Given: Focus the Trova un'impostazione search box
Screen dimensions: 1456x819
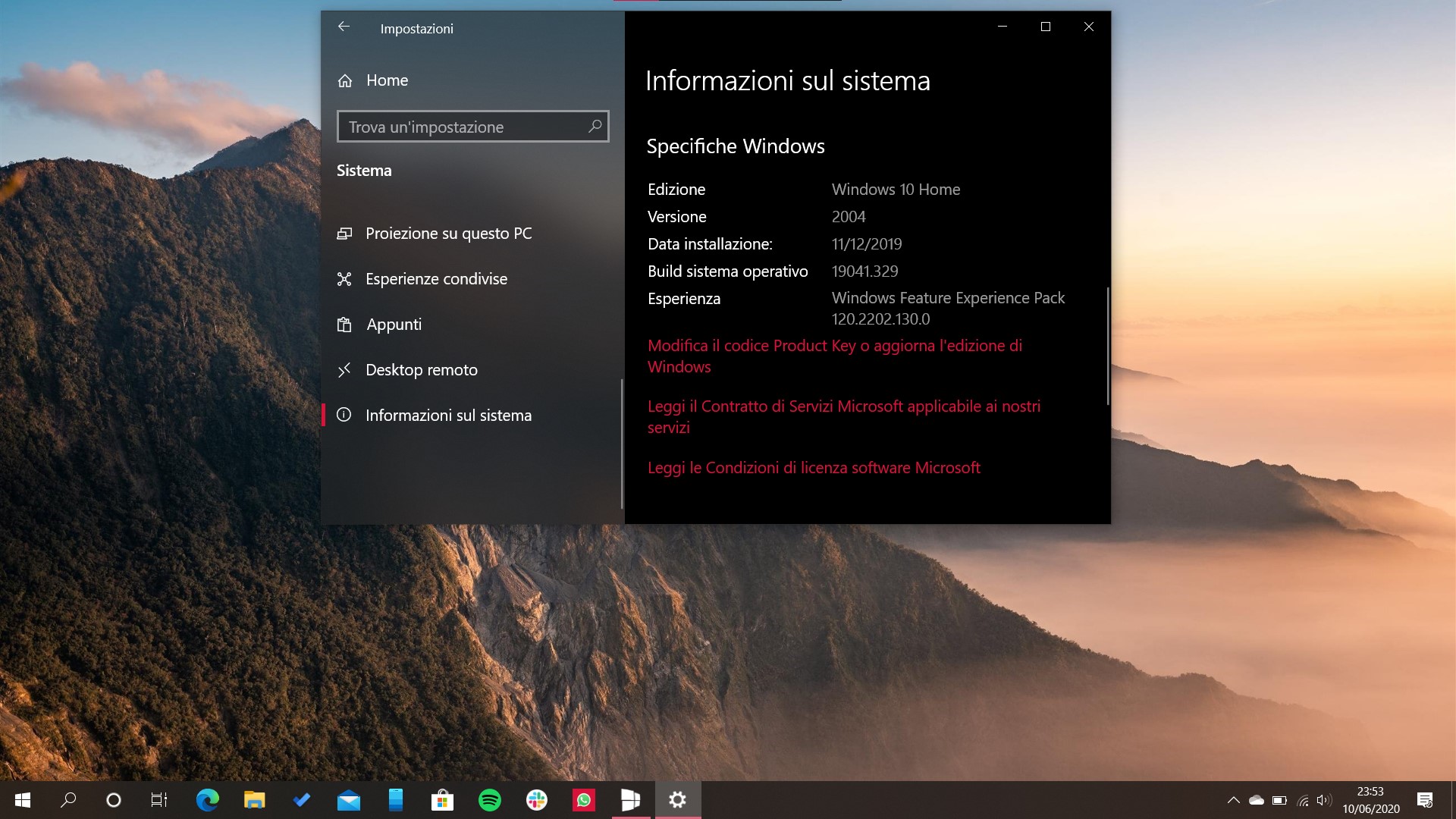Looking at the screenshot, I should pyautogui.click(x=472, y=127).
